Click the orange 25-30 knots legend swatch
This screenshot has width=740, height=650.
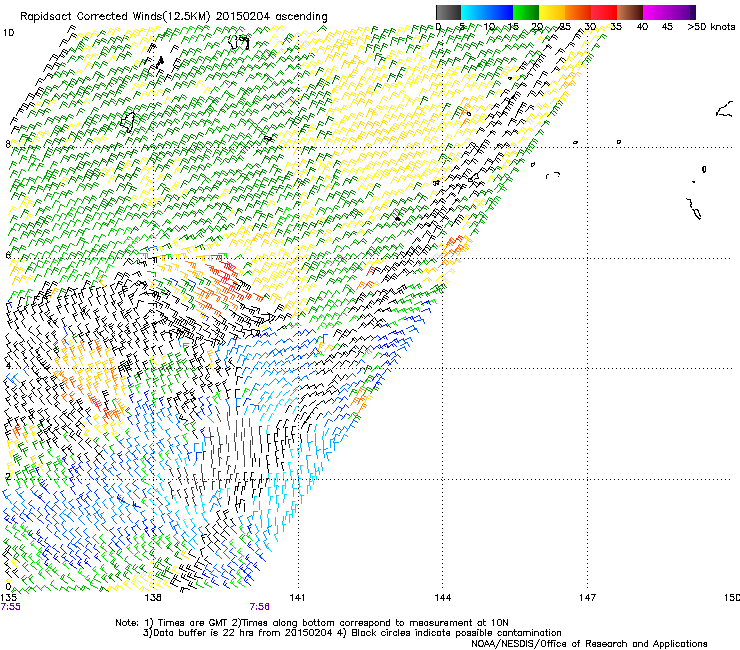(578, 12)
